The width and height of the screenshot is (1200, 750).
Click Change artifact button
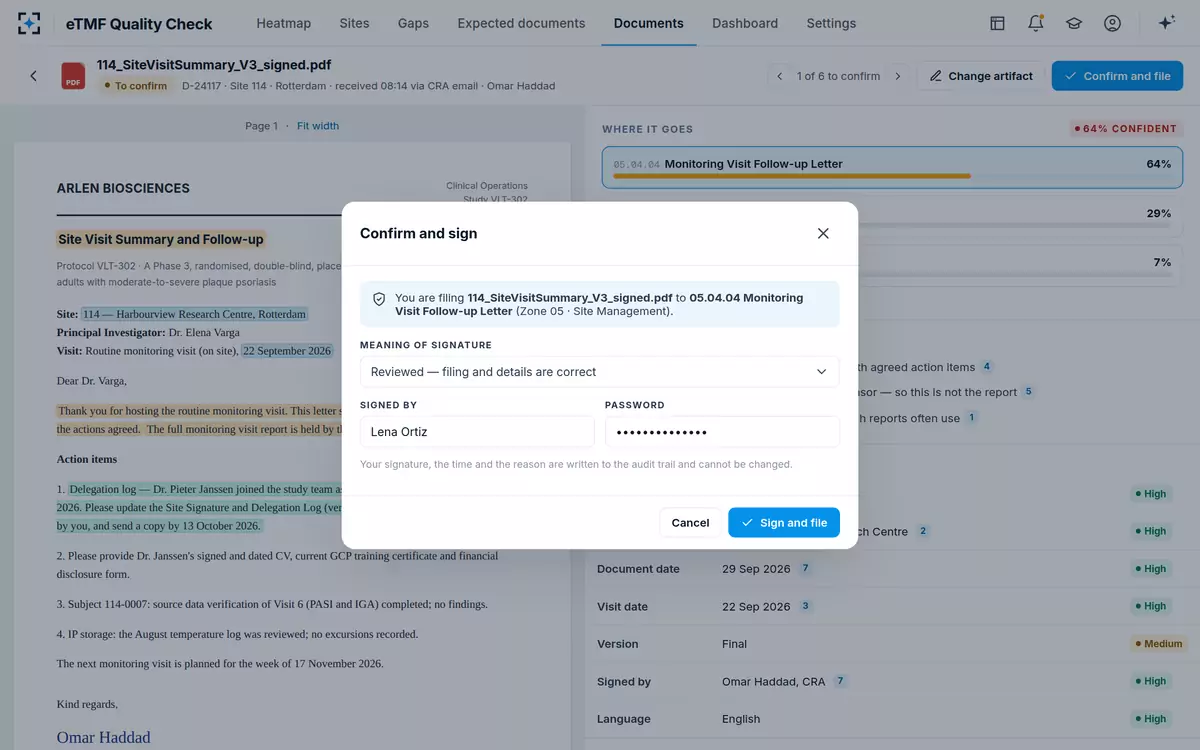click(x=981, y=76)
